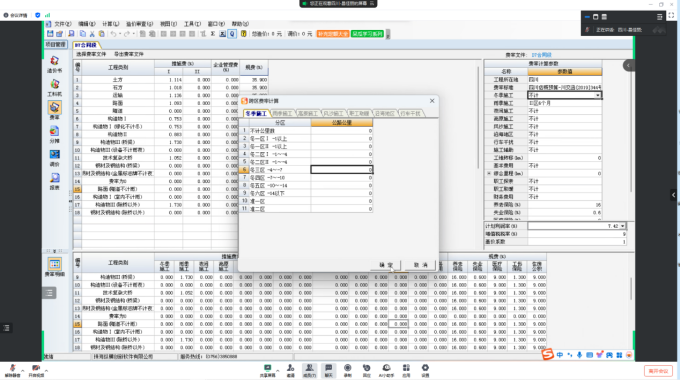Click the sigma sum toolbar icon
Viewport: 680px width, 380px height.
[212, 33]
